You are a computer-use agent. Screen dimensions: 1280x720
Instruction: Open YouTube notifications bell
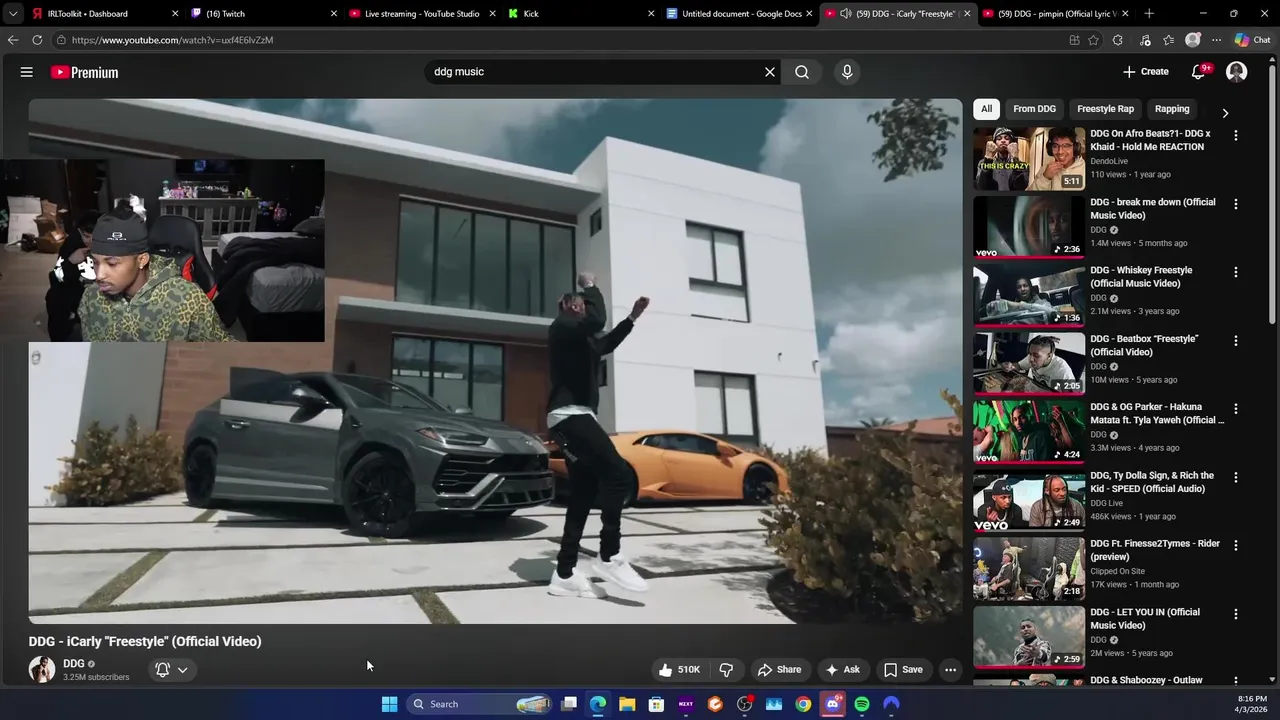[x=1199, y=72]
